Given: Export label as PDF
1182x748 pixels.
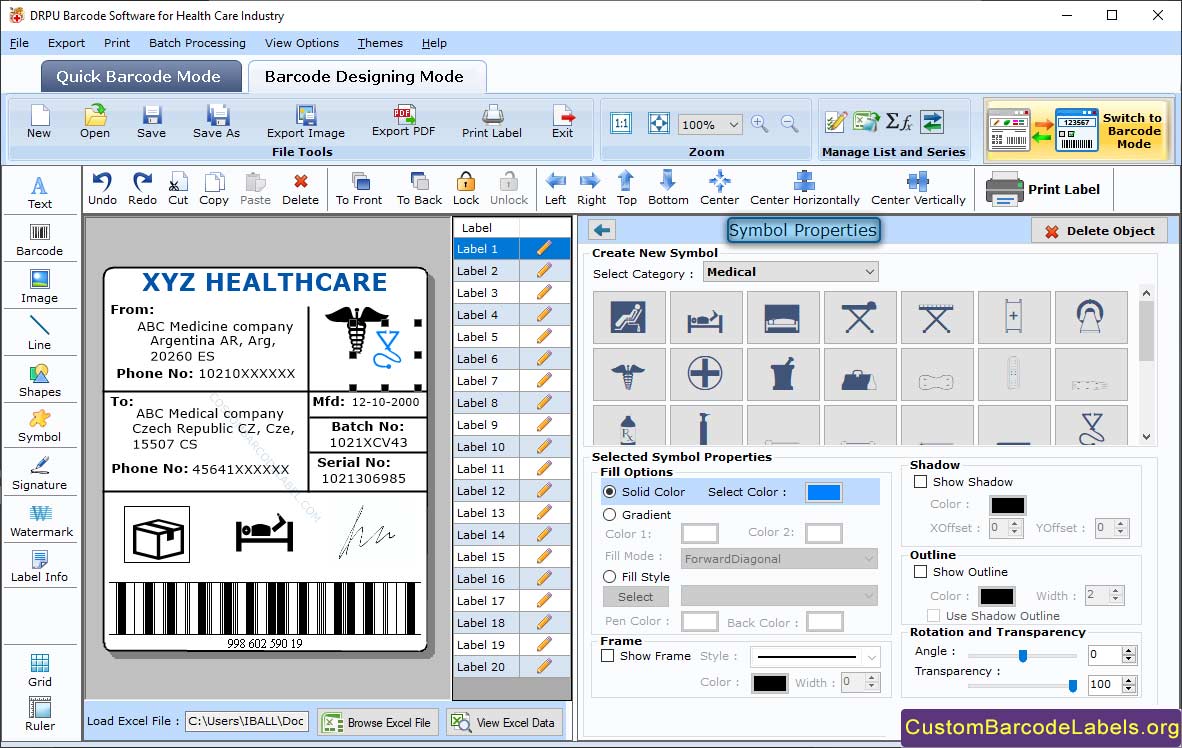Looking at the screenshot, I should click(403, 121).
